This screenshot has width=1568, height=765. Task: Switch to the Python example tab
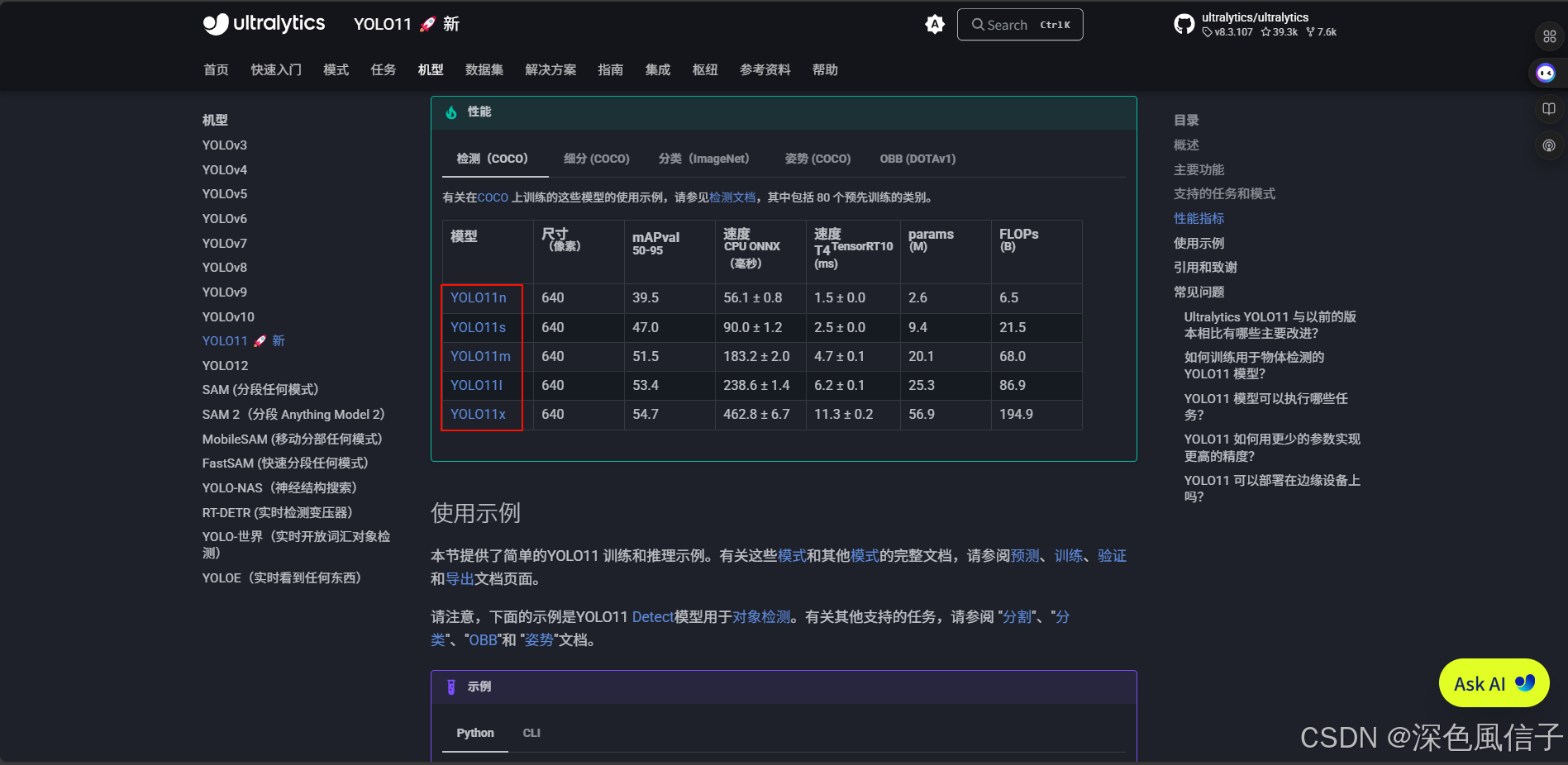click(x=475, y=733)
